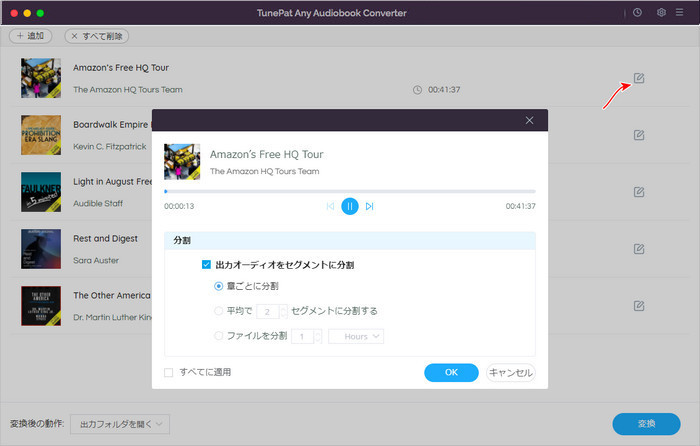Click the file split duration field showing 1
Screen dimensions: 700x446
302,336
